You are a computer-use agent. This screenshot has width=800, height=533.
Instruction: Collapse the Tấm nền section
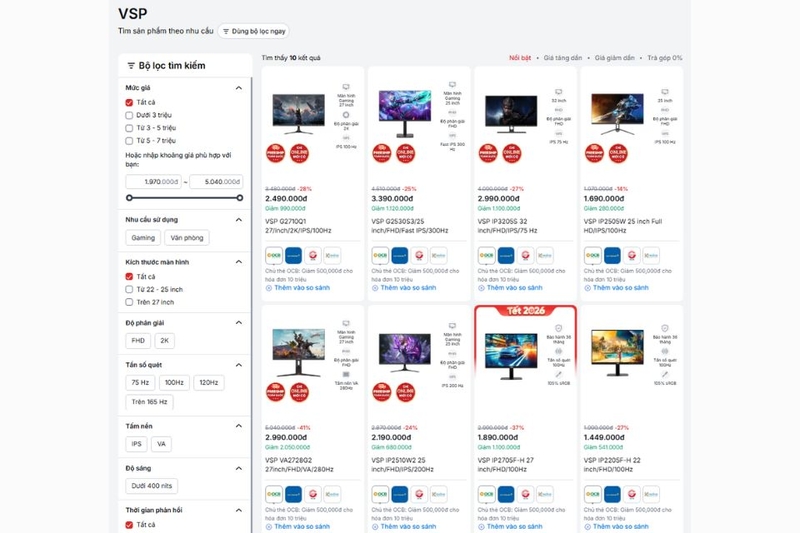[x=238, y=426]
